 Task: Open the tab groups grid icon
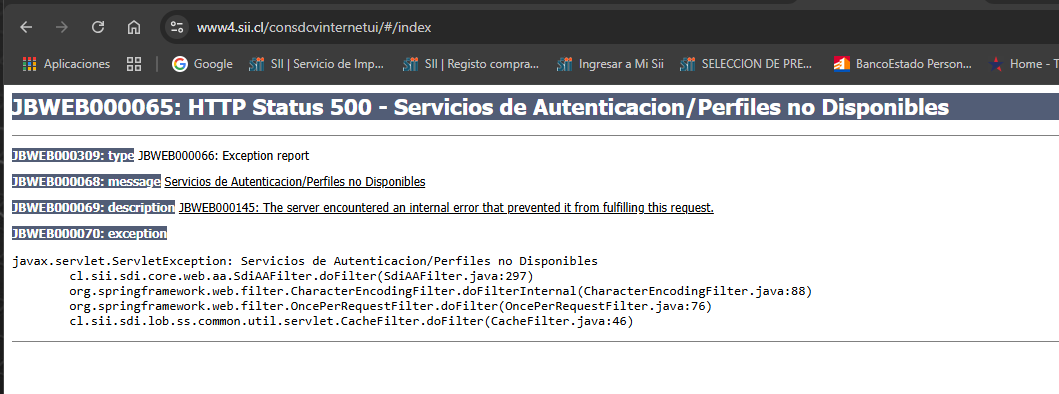pos(134,64)
